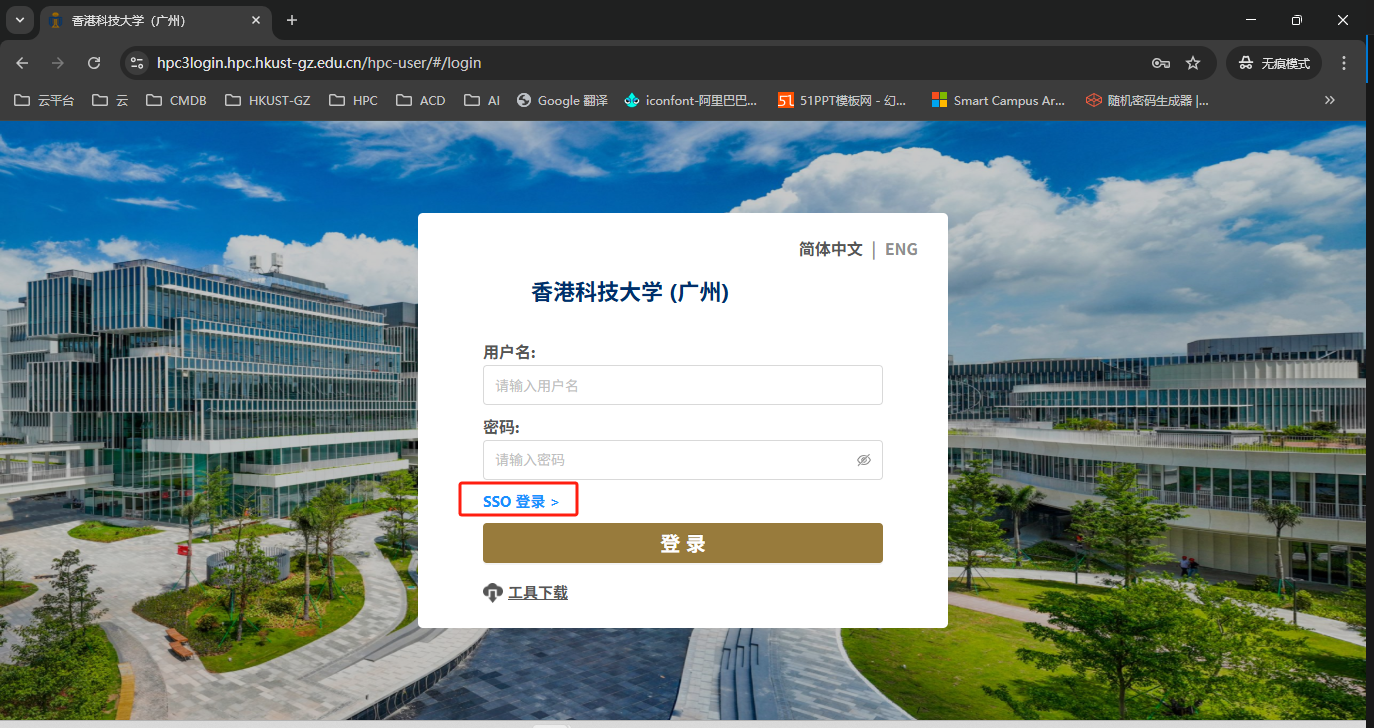Open the iconfont-阿里巴巴 bookmark

[690, 100]
